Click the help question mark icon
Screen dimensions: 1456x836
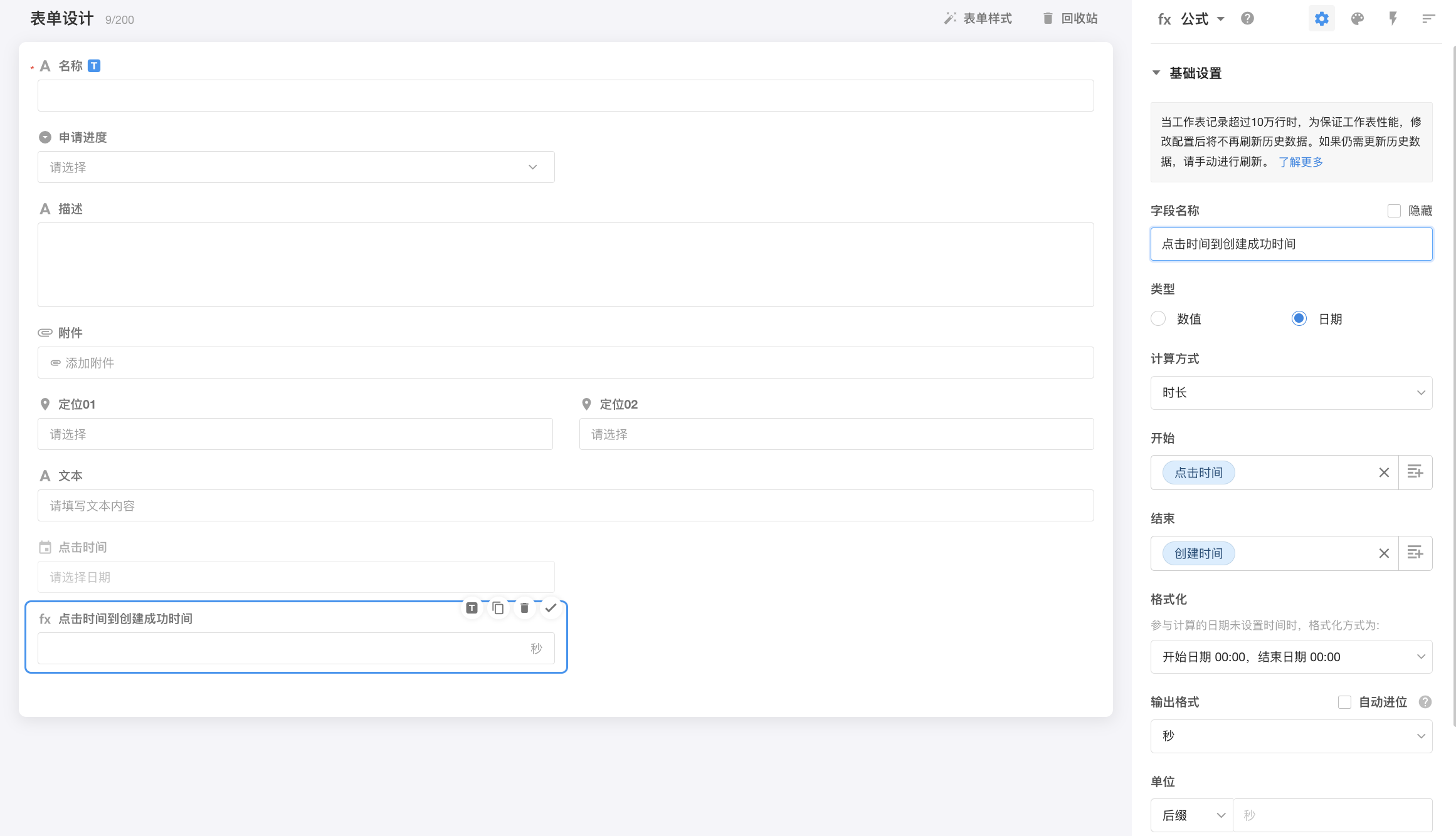[x=1247, y=19]
